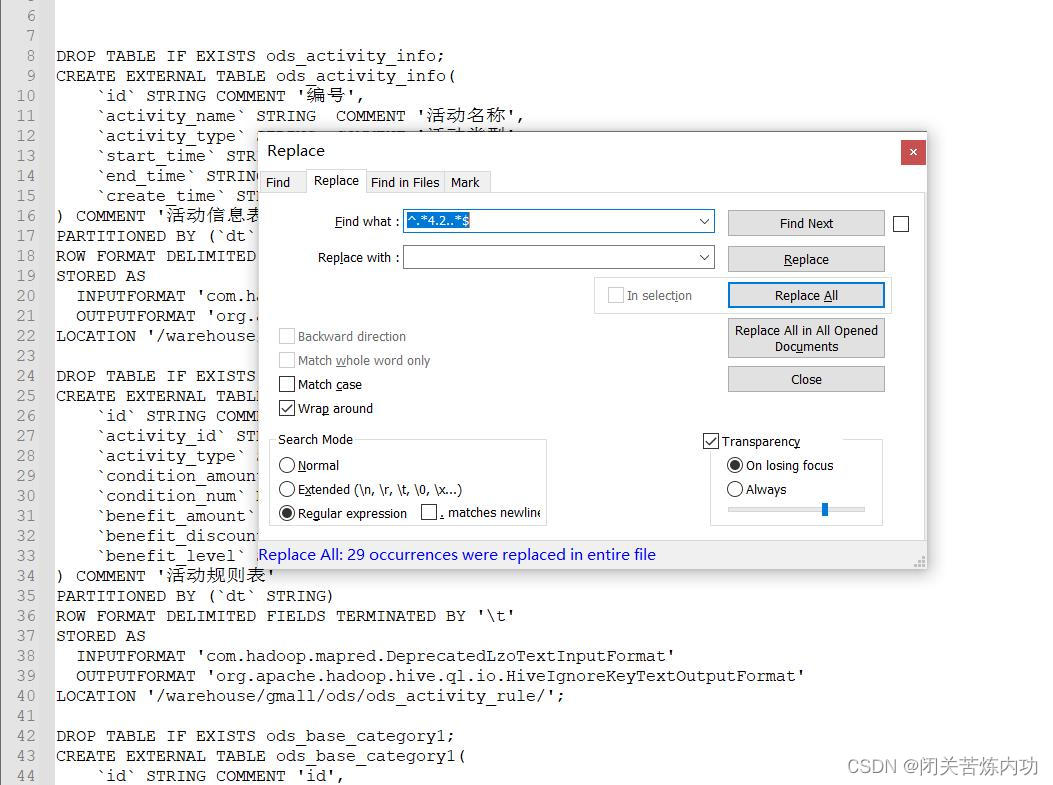Image resolution: width=1053 pixels, height=785 pixels.
Task: Expand the Replace with history dropdown
Action: point(704,257)
